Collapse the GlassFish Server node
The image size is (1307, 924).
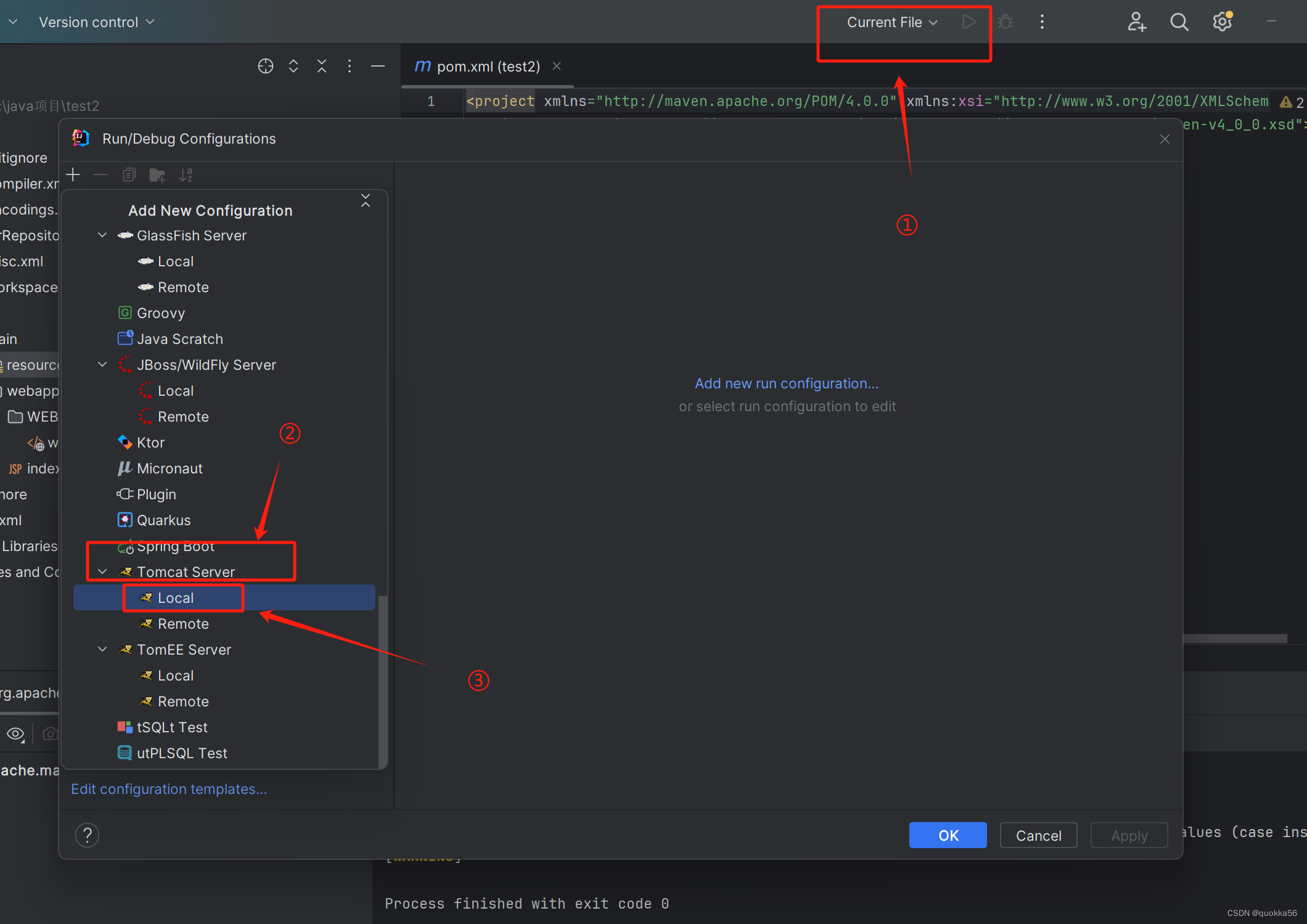coord(102,235)
